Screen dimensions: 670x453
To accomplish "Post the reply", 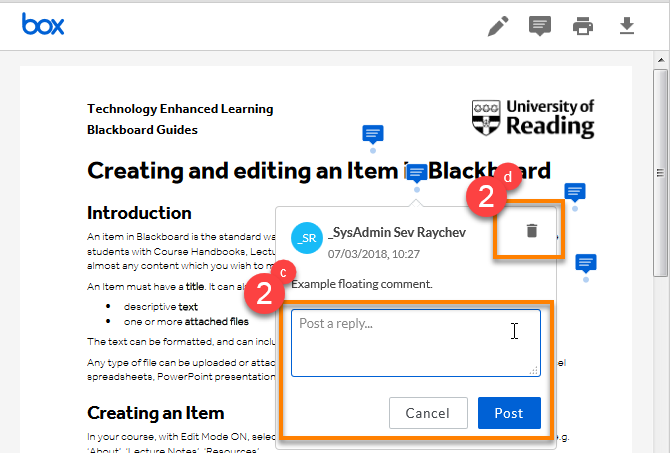I will 509,413.
